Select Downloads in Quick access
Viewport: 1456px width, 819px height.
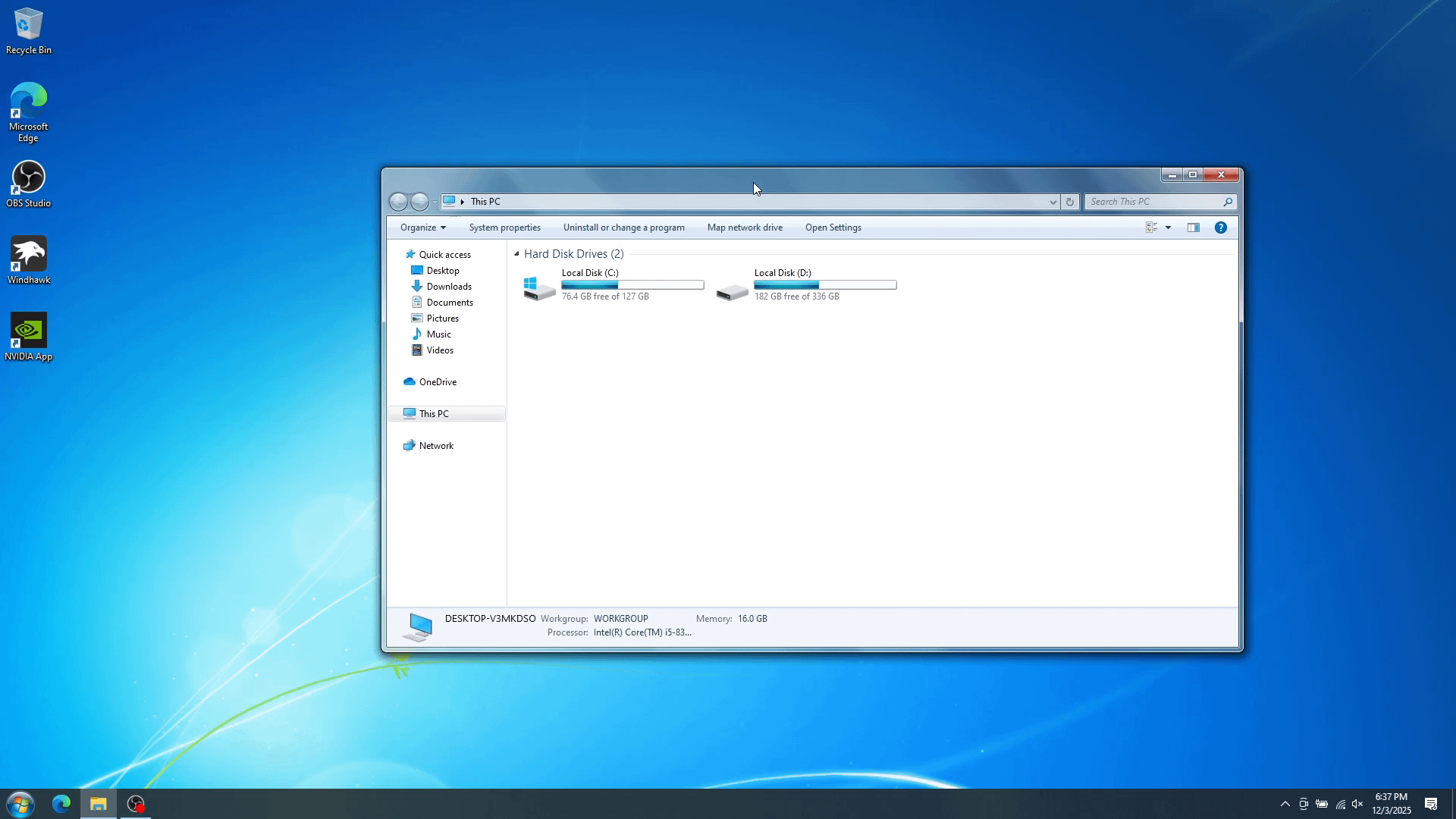click(x=448, y=287)
